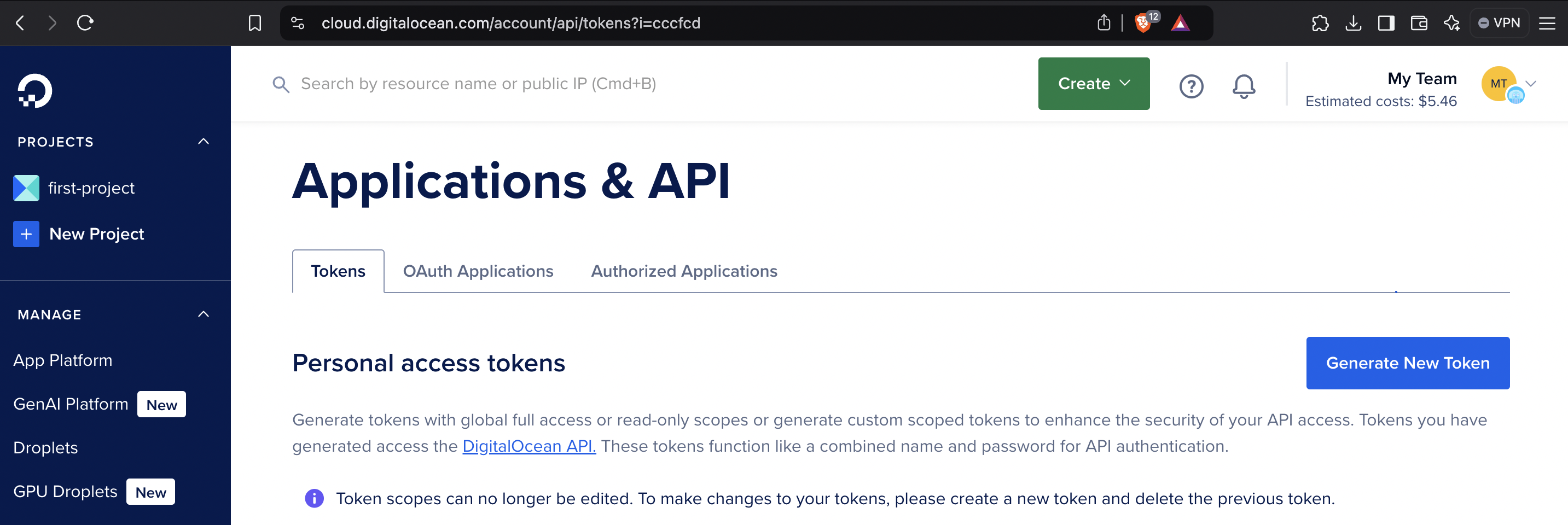Open the notification bell

tap(1244, 86)
